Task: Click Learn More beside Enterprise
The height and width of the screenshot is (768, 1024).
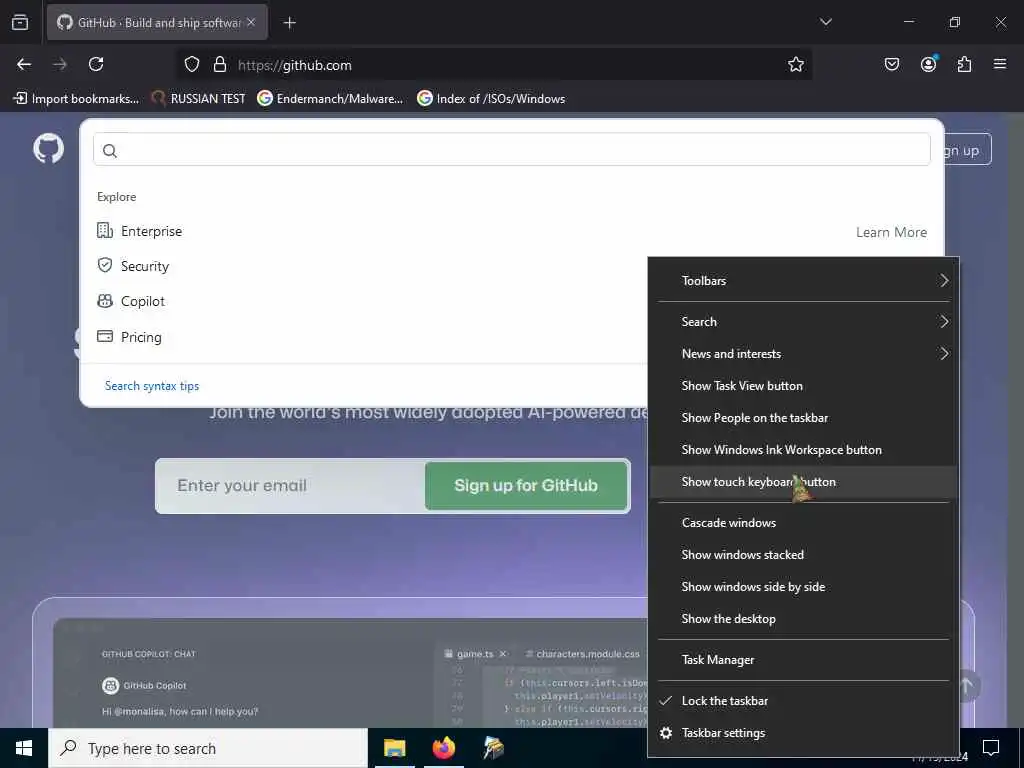Action: point(891,232)
